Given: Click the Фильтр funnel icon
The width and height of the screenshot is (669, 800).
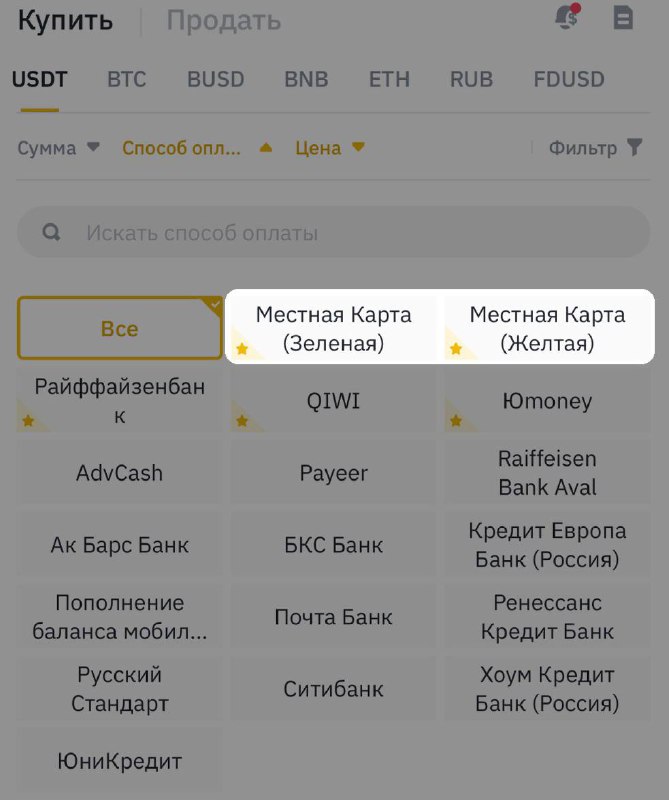Looking at the screenshot, I should pyautogui.click(x=634, y=147).
